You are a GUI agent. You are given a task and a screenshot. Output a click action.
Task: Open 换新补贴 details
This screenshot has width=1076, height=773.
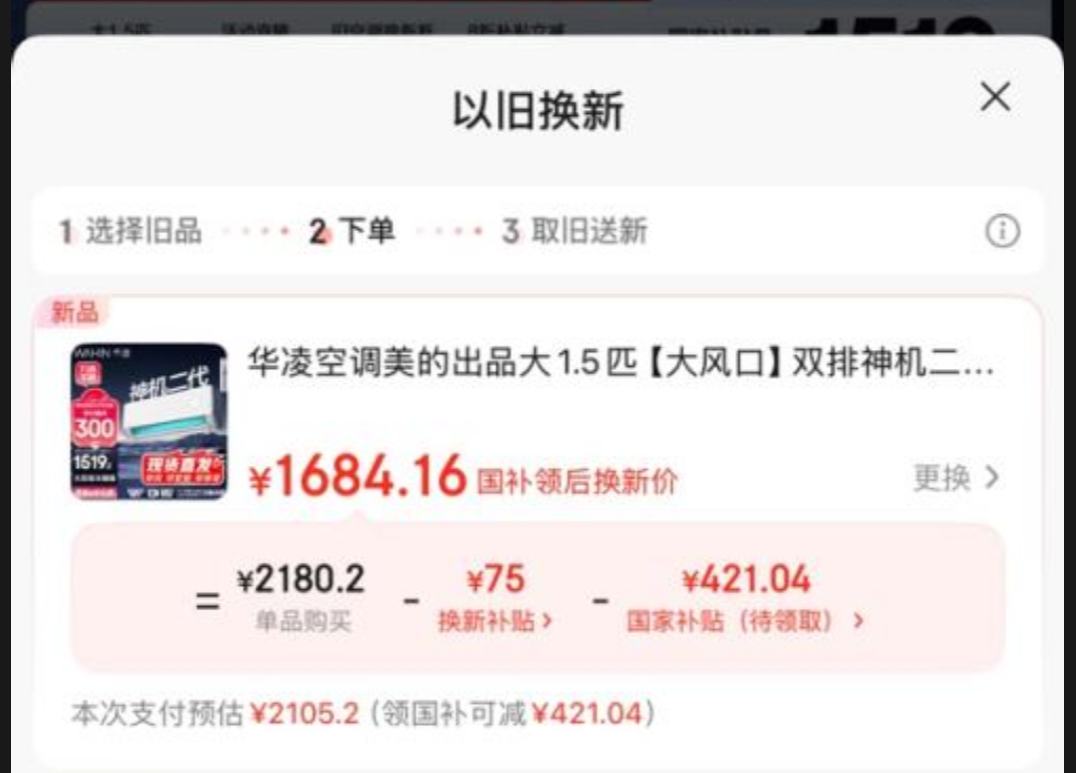click(495, 621)
